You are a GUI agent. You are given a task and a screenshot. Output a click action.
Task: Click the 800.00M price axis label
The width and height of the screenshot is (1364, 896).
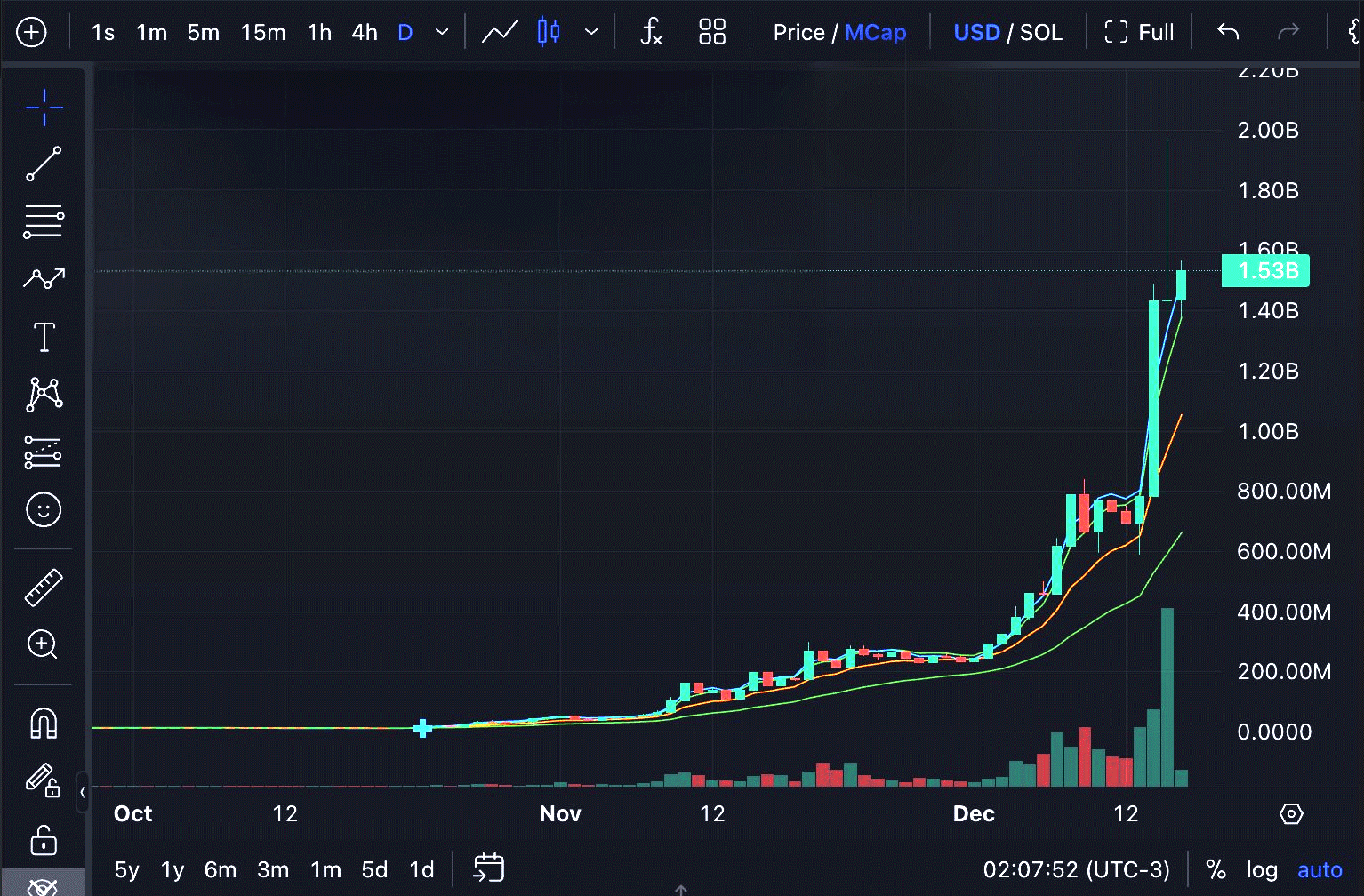pyautogui.click(x=1284, y=491)
